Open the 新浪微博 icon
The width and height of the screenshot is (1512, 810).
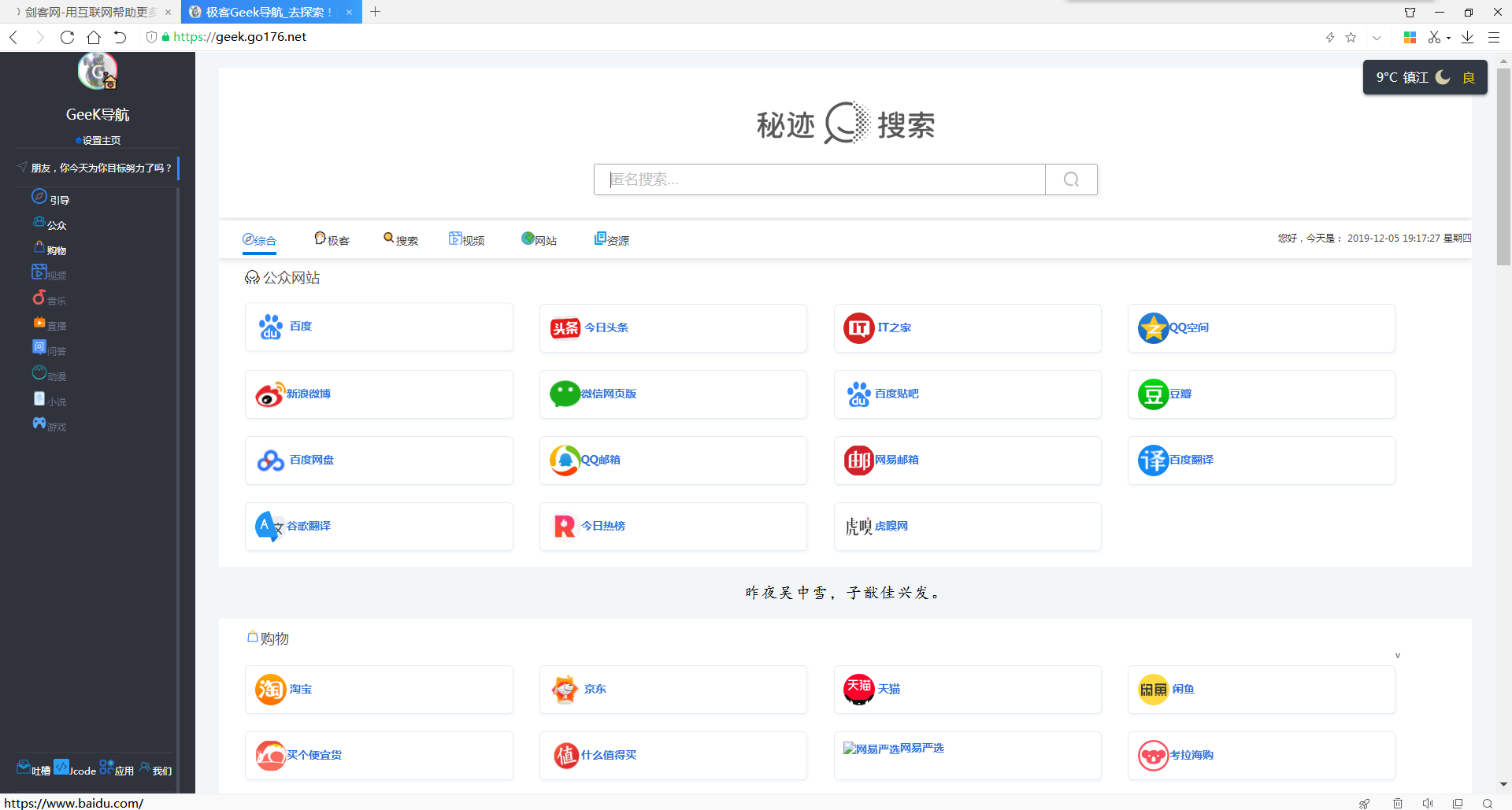270,394
